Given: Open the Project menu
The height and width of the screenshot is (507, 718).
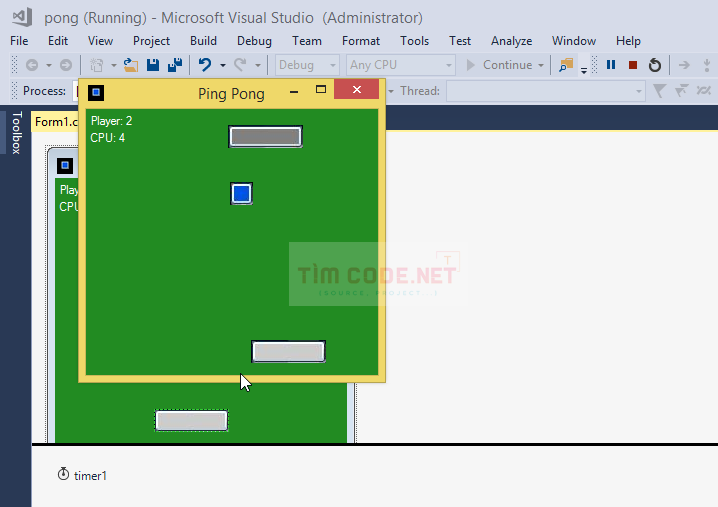Looking at the screenshot, I should coord(152,41).
